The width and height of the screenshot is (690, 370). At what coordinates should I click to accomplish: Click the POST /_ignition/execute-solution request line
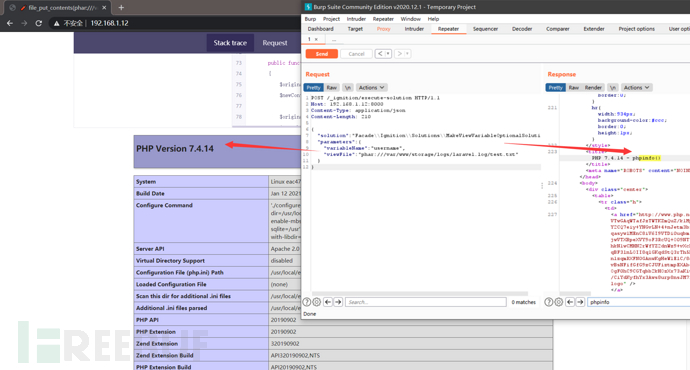(x=375, y=98)
